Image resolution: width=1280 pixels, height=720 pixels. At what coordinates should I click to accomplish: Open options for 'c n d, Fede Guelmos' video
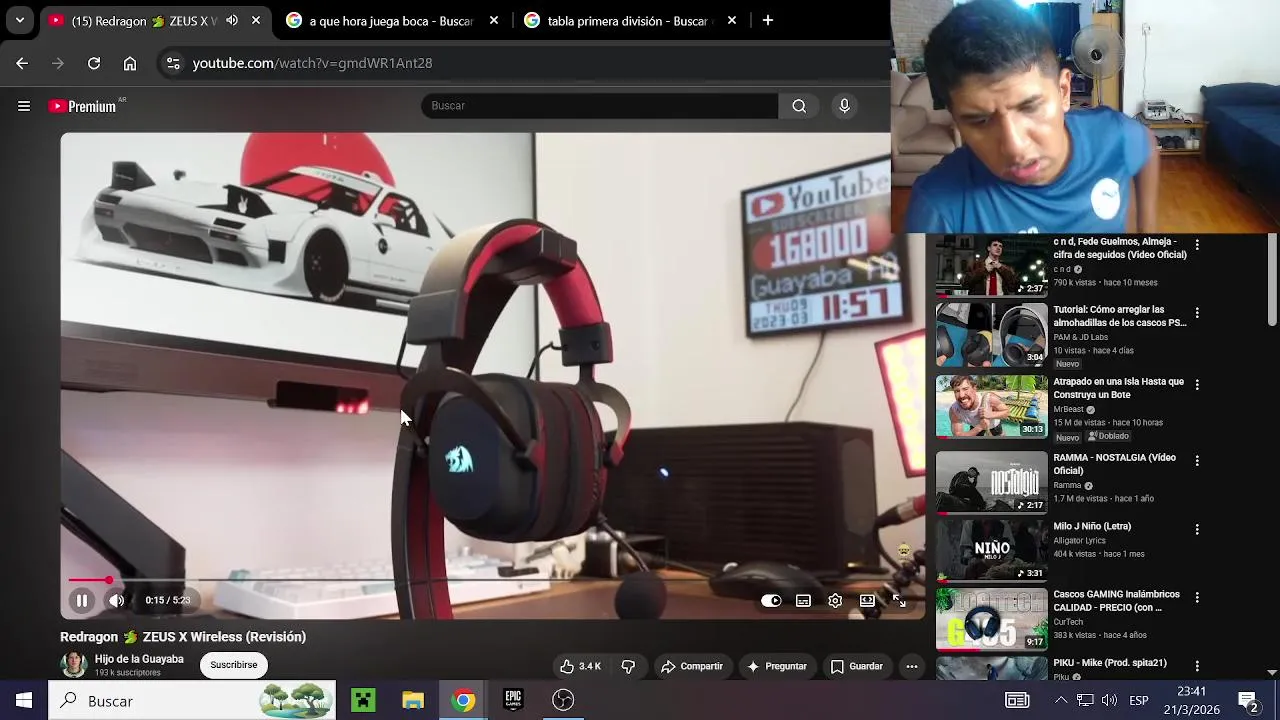pos(1197,244)
